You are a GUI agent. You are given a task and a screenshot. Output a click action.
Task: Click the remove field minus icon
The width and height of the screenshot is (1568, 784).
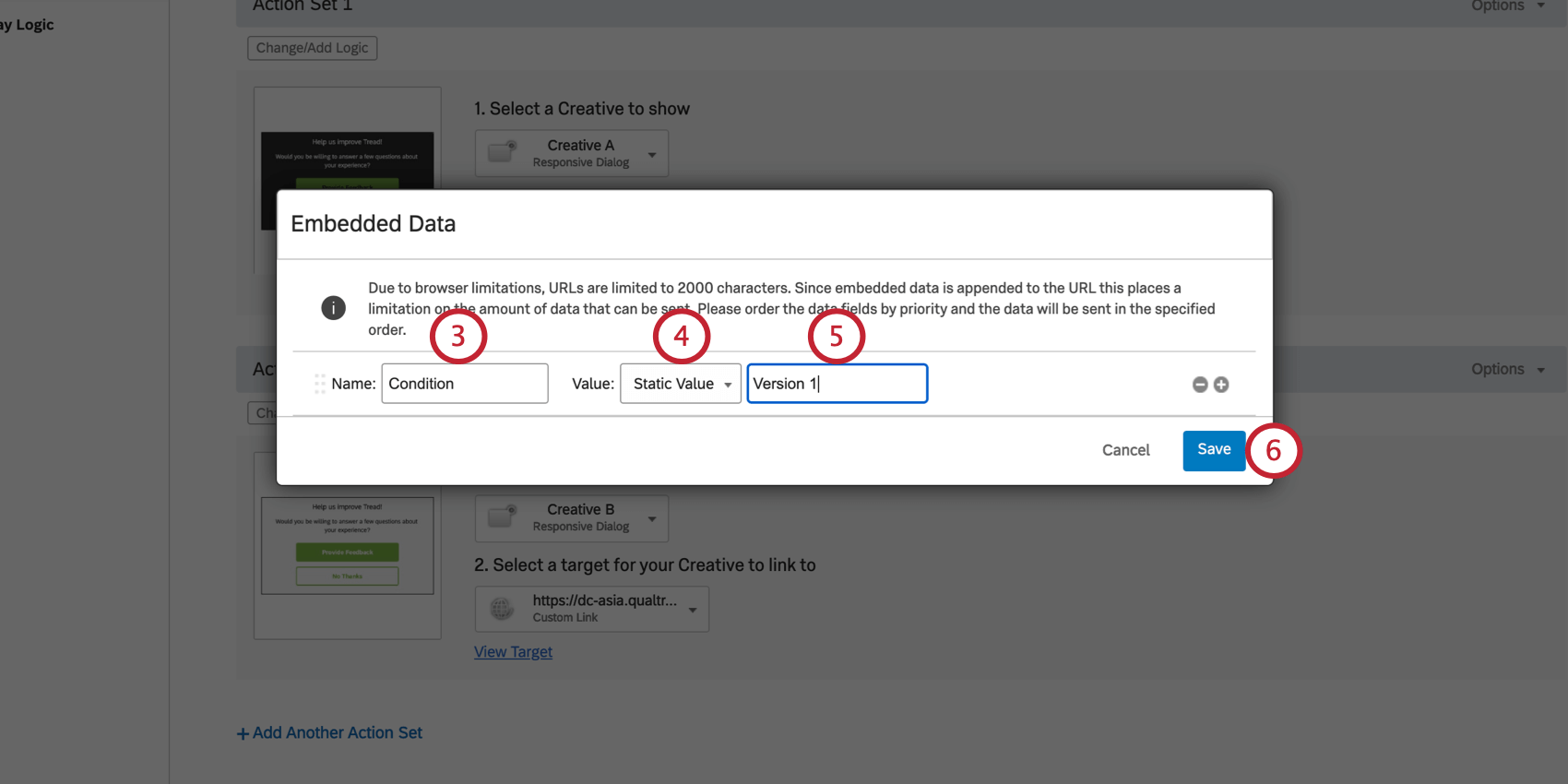coord(1200,385)
